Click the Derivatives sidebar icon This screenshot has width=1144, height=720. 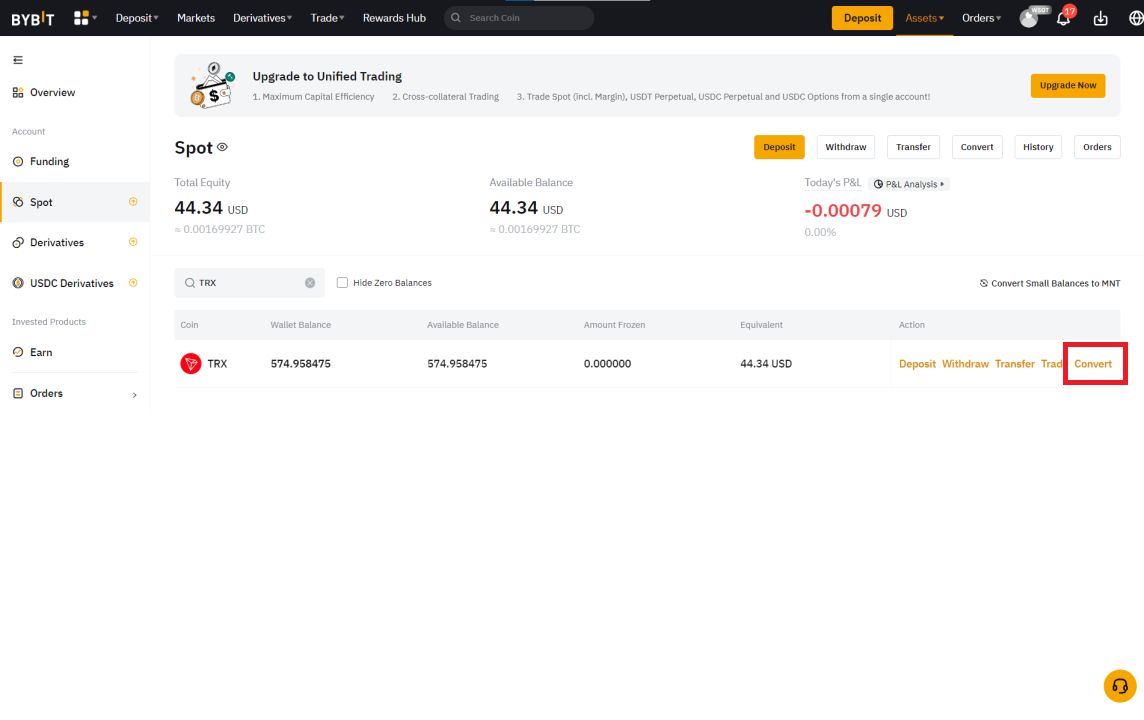pyautogui.click(x=18, y=242)
